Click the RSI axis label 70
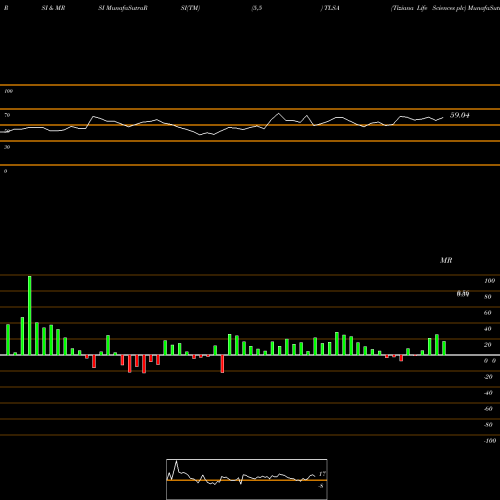The width and height of the screenshot is (500, 500). [7, 115]
